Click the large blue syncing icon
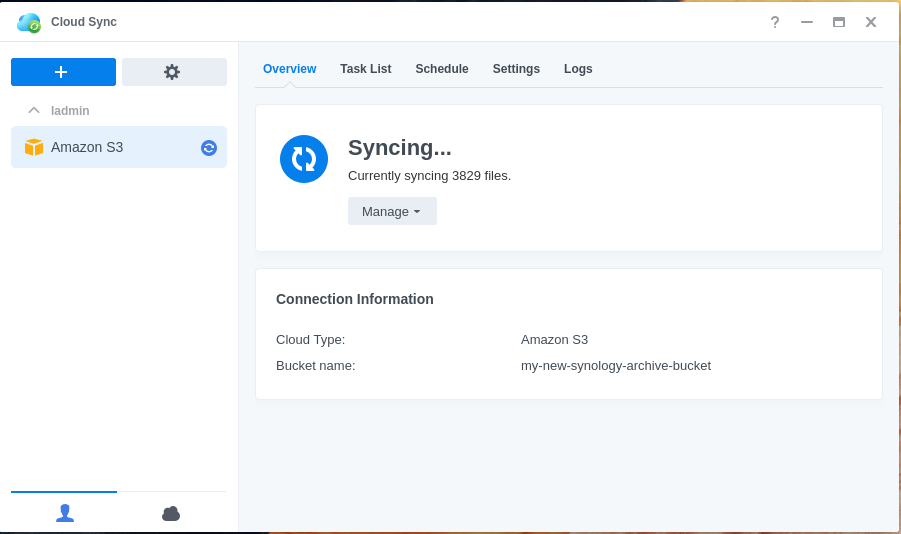Viewport: 901px width, 534px height. pyautogui.click(x=304, y=159)
